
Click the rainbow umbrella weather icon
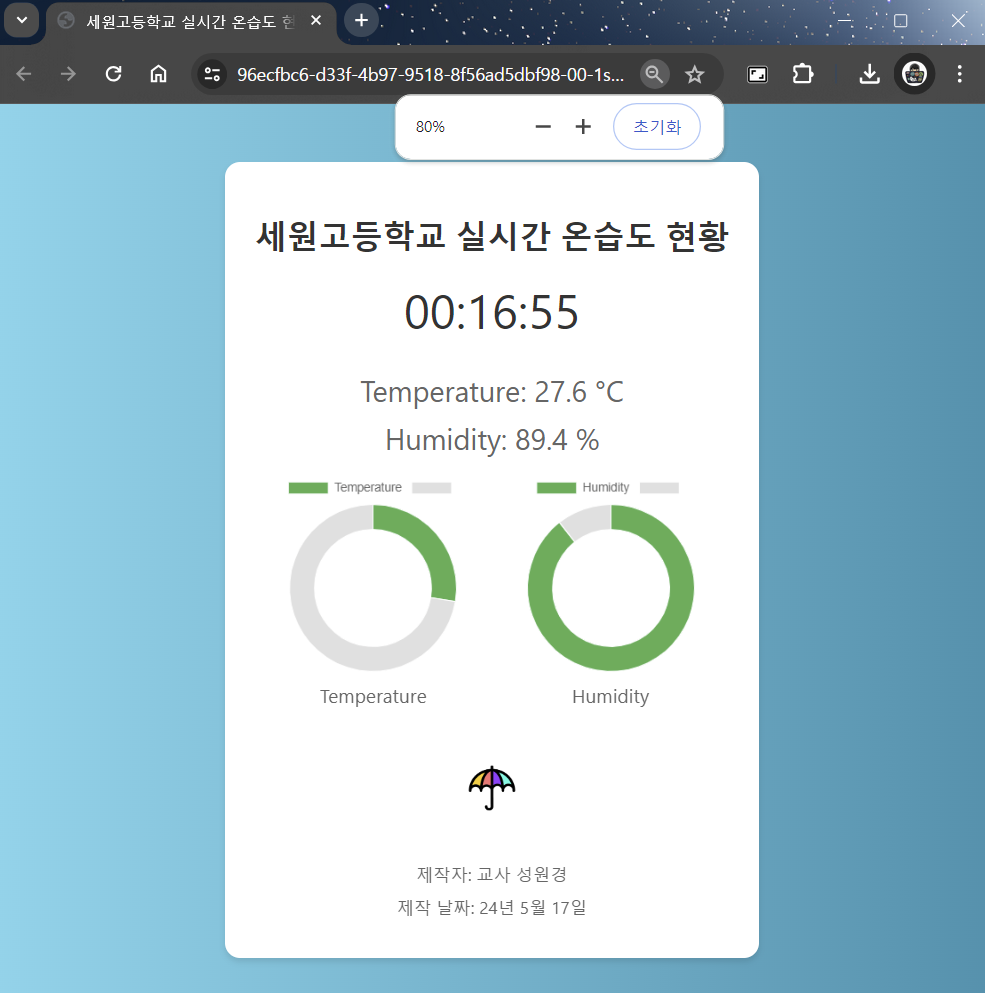tap(492, 788)
